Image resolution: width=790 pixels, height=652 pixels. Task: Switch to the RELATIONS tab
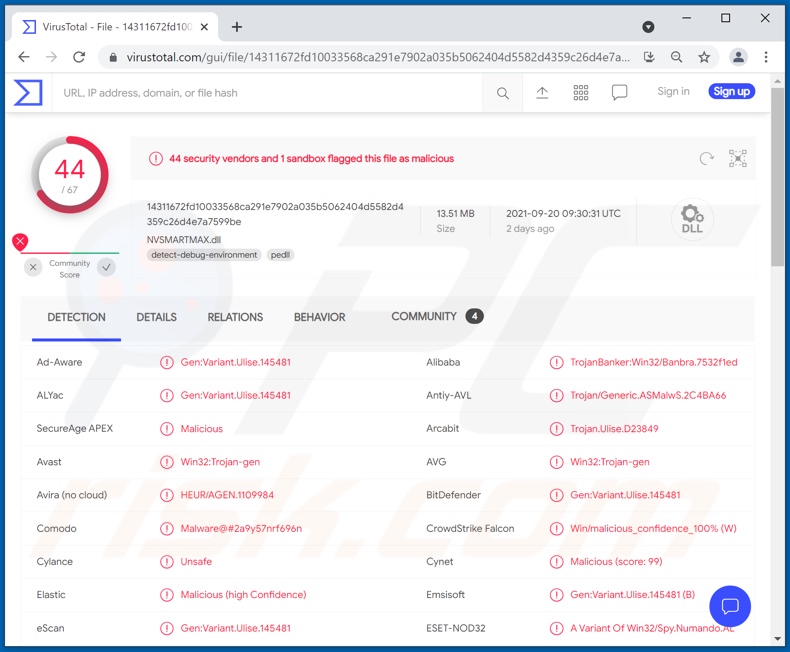[x=235, y=317]
